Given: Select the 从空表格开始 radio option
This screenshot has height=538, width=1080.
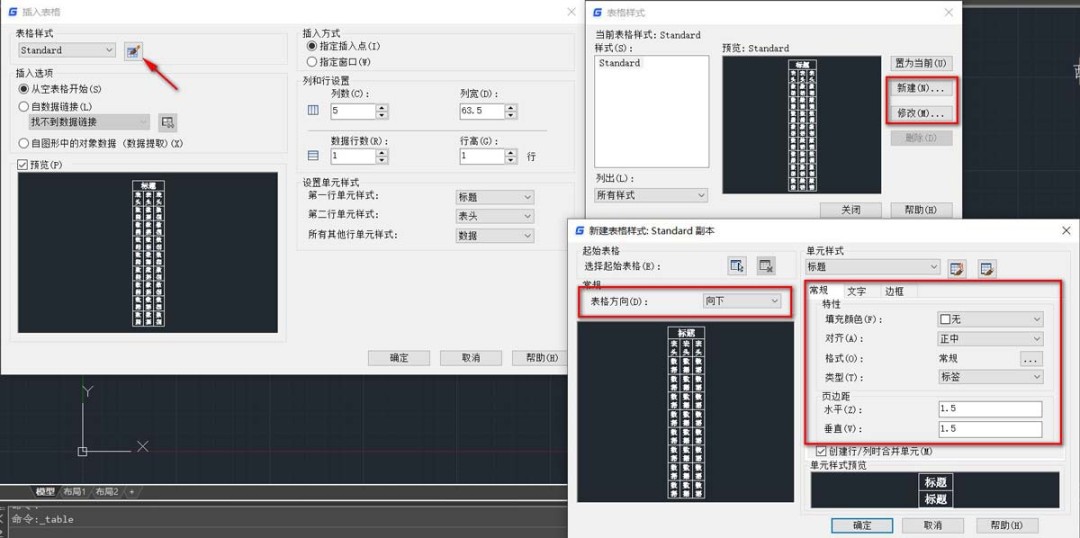Looking at the screenshot, I should pos(24,89).
